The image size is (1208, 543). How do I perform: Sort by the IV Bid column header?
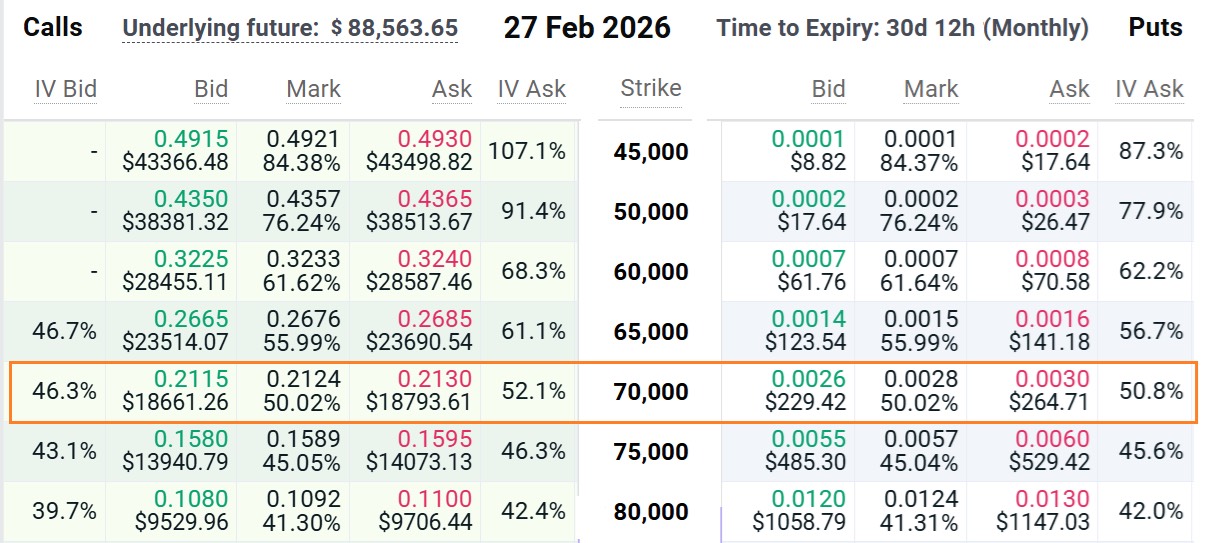click(66, 89)
